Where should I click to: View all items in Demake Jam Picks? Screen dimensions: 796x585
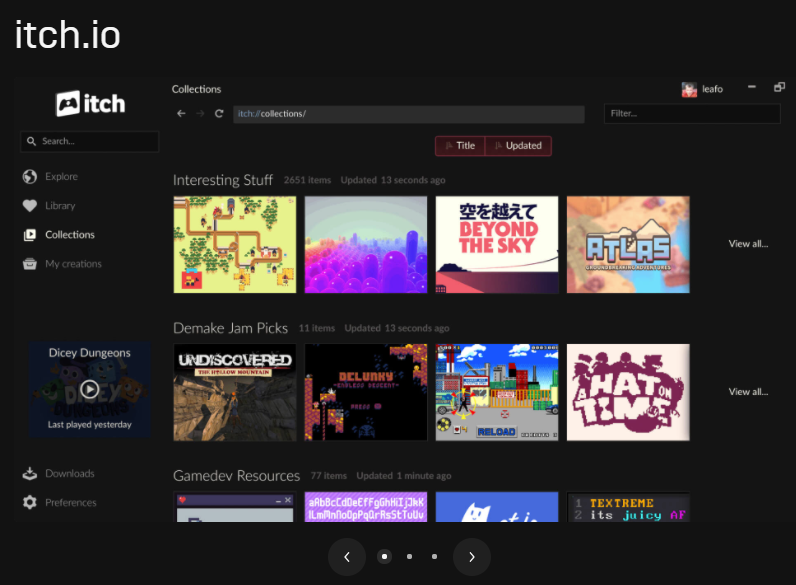pos(748,392)
